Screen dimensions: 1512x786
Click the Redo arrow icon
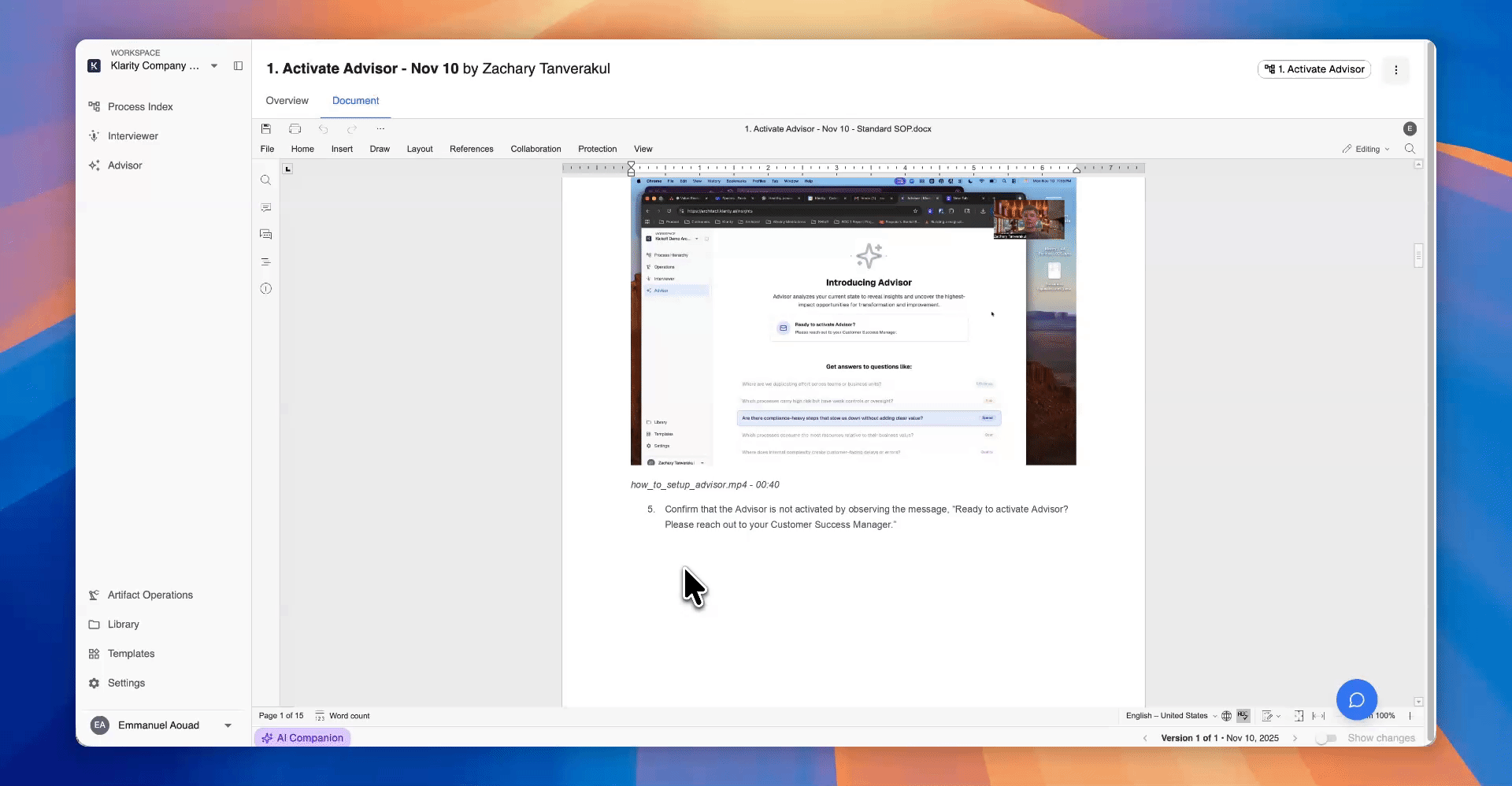(352, 128)
